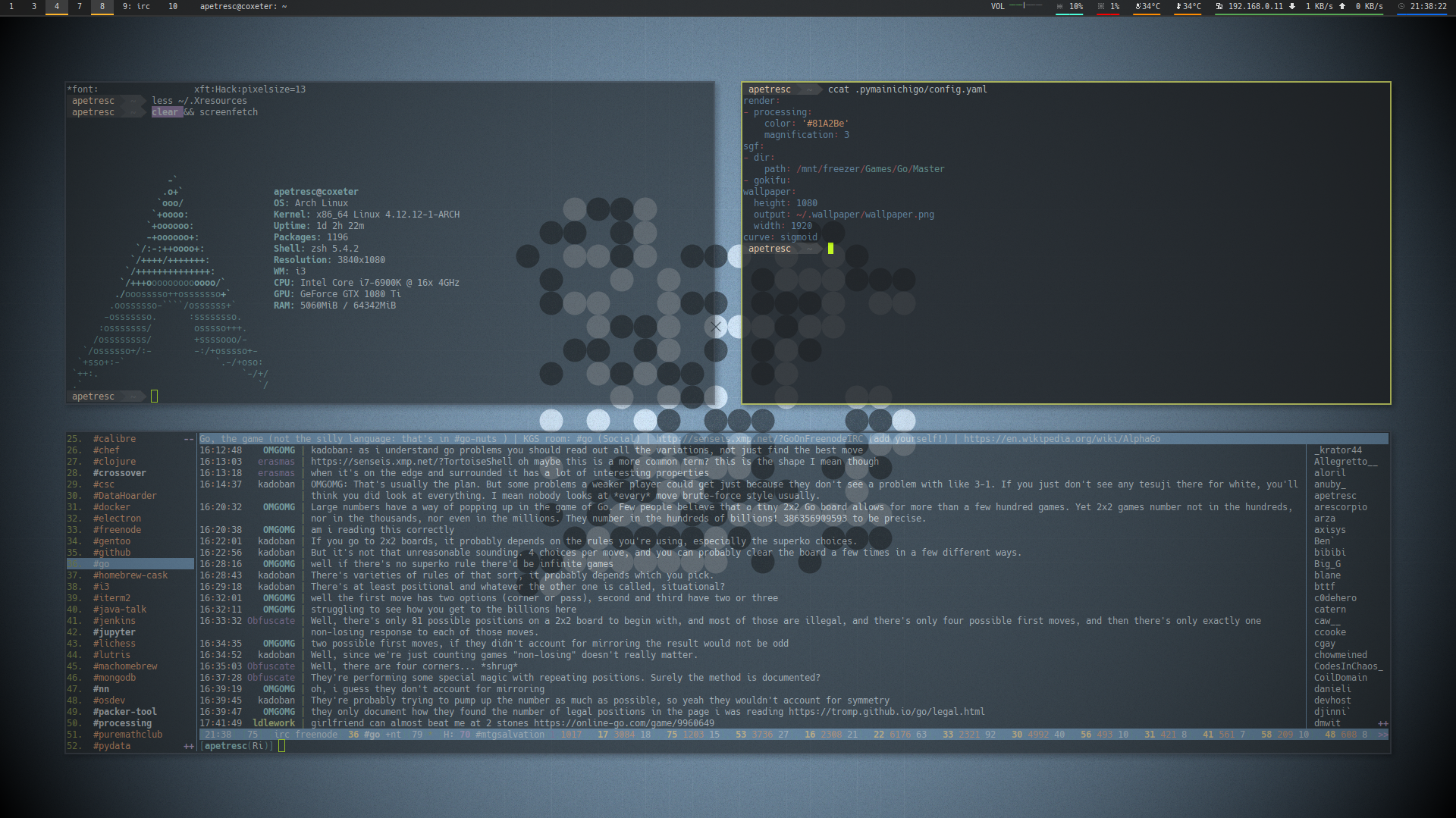Click the IP address 192.168.0.11 in bar
1456x818 pixels.
point(1256,6)
